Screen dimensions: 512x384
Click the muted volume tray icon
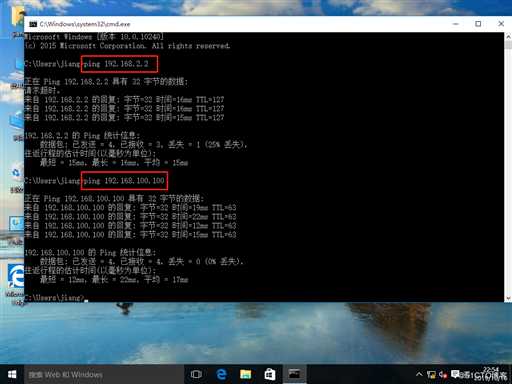click(x=443, y=375)
